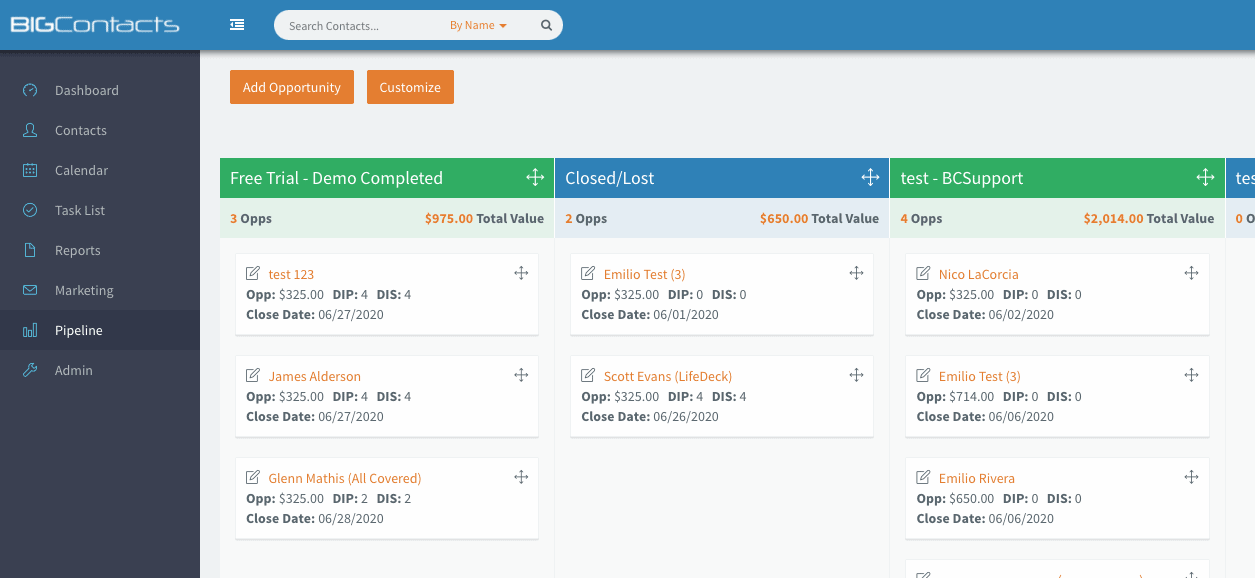Open Scott Evans (LifeDeck) link
The width and height of the screenshot is (1255, 578).
[668, 376]
